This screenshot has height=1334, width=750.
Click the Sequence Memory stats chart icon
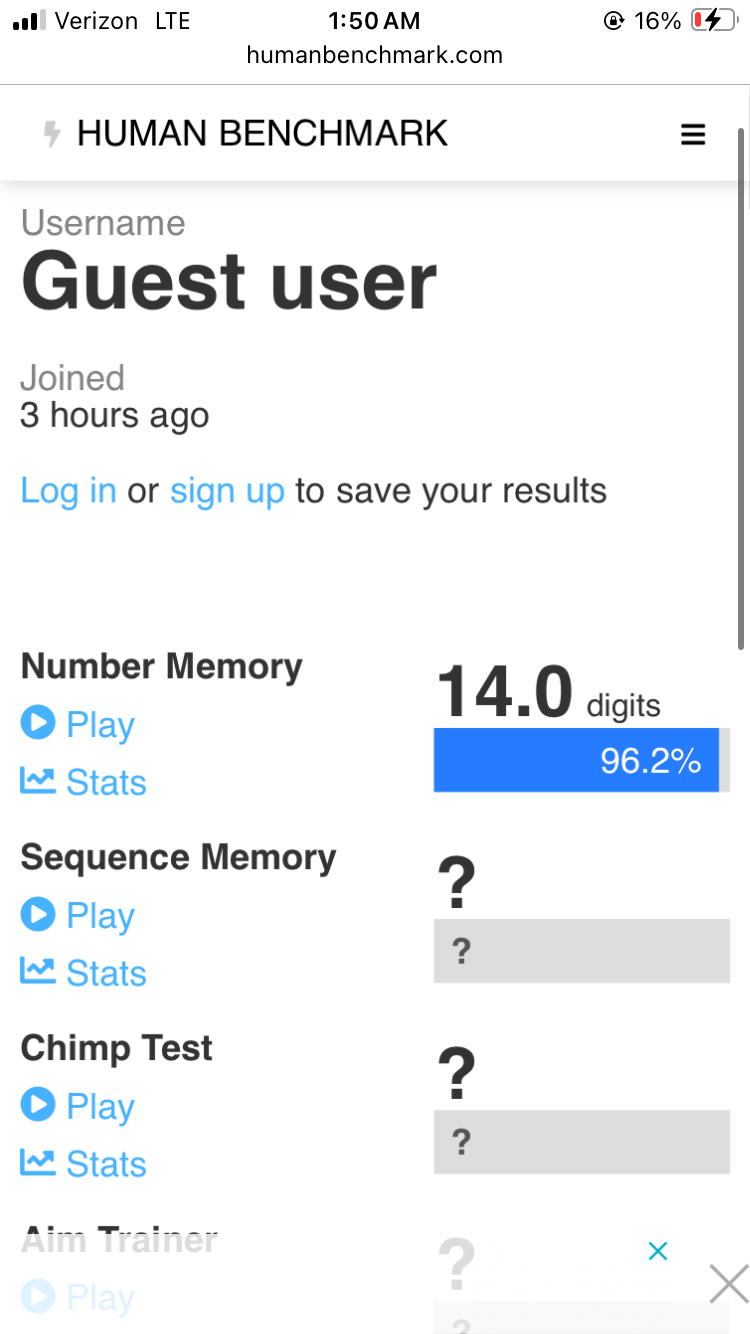tap(38, 971)
